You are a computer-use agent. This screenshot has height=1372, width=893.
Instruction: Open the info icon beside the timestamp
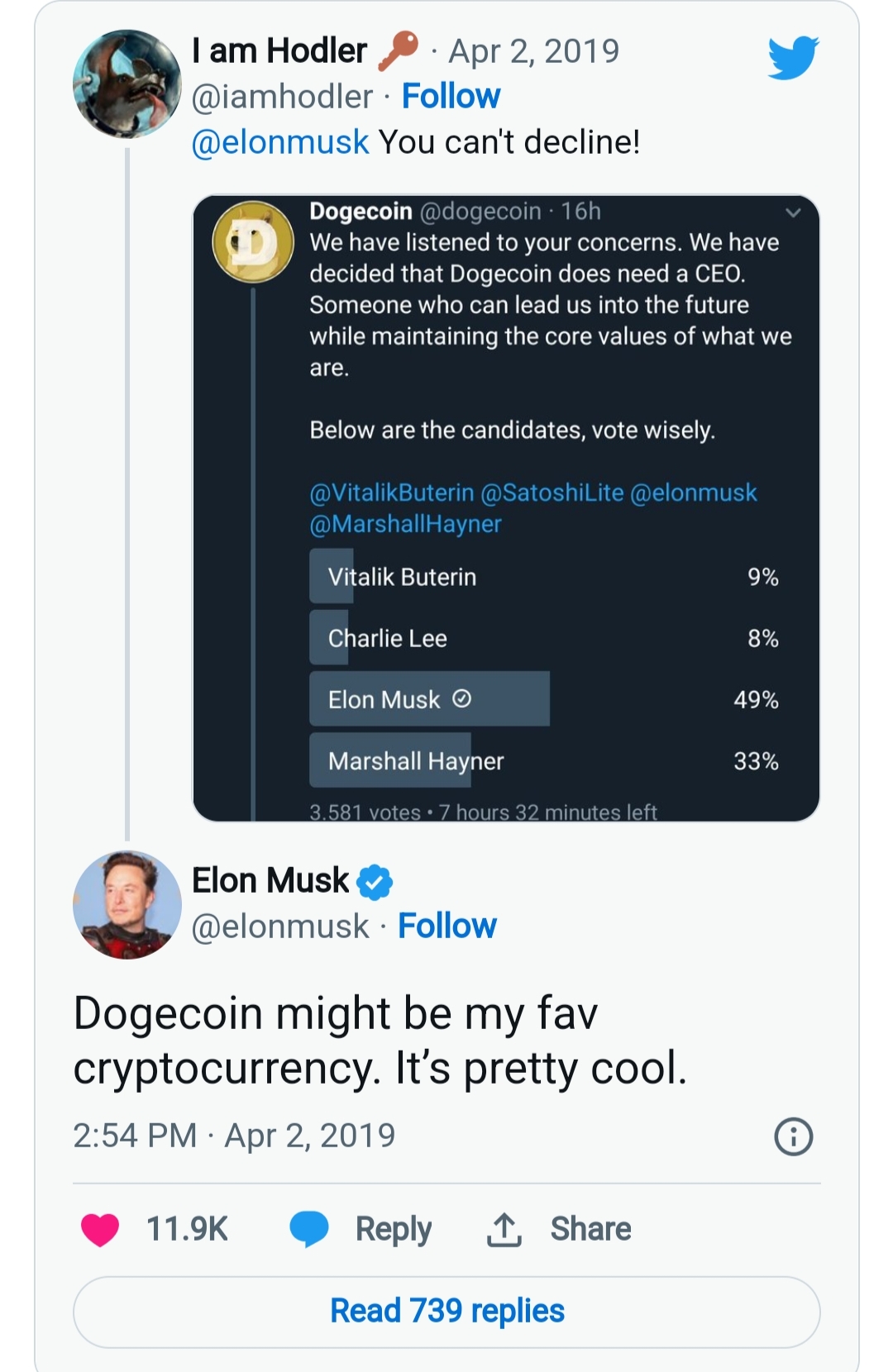[793, 1136]
